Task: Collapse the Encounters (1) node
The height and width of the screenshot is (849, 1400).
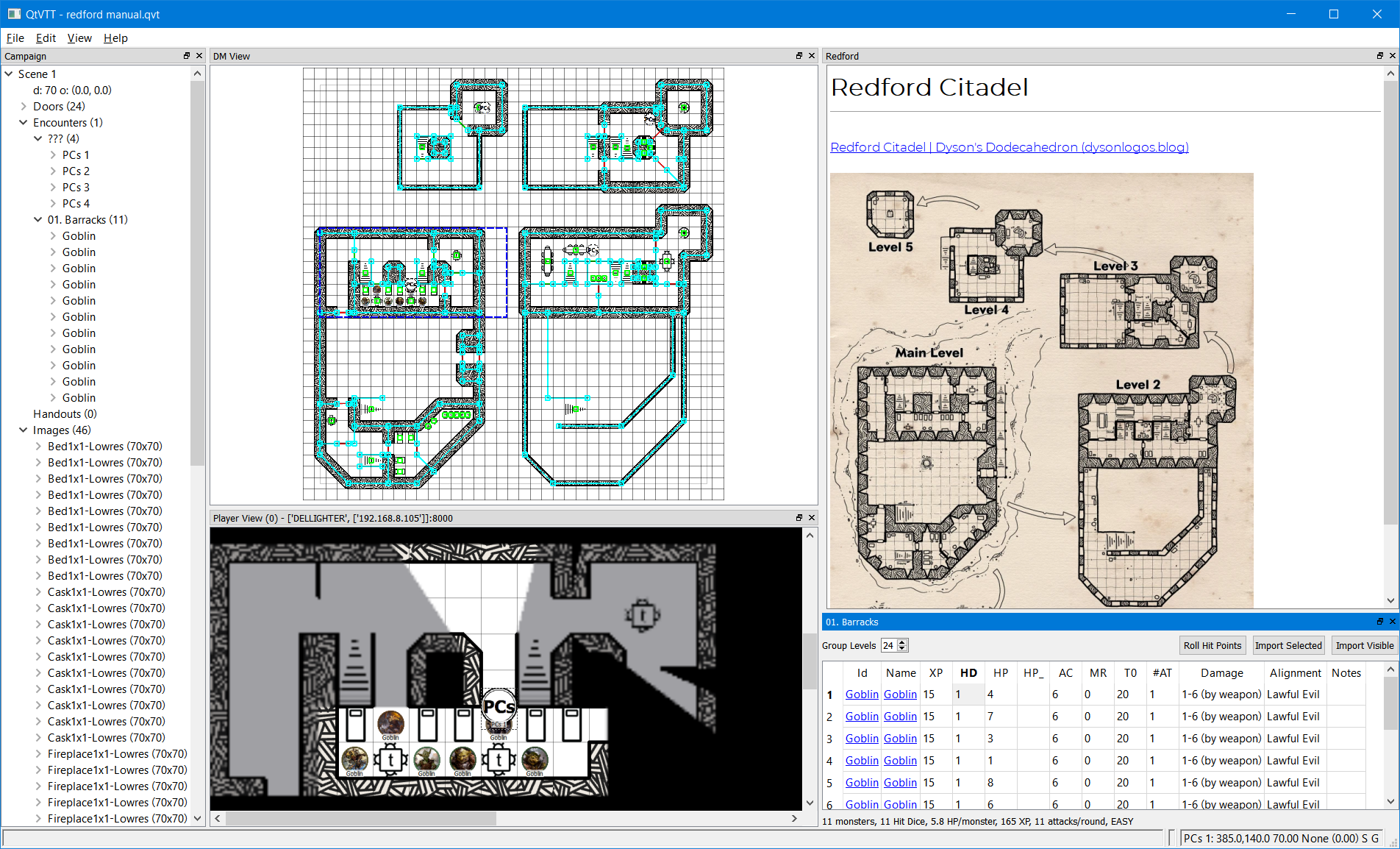Action: [24, 123]
